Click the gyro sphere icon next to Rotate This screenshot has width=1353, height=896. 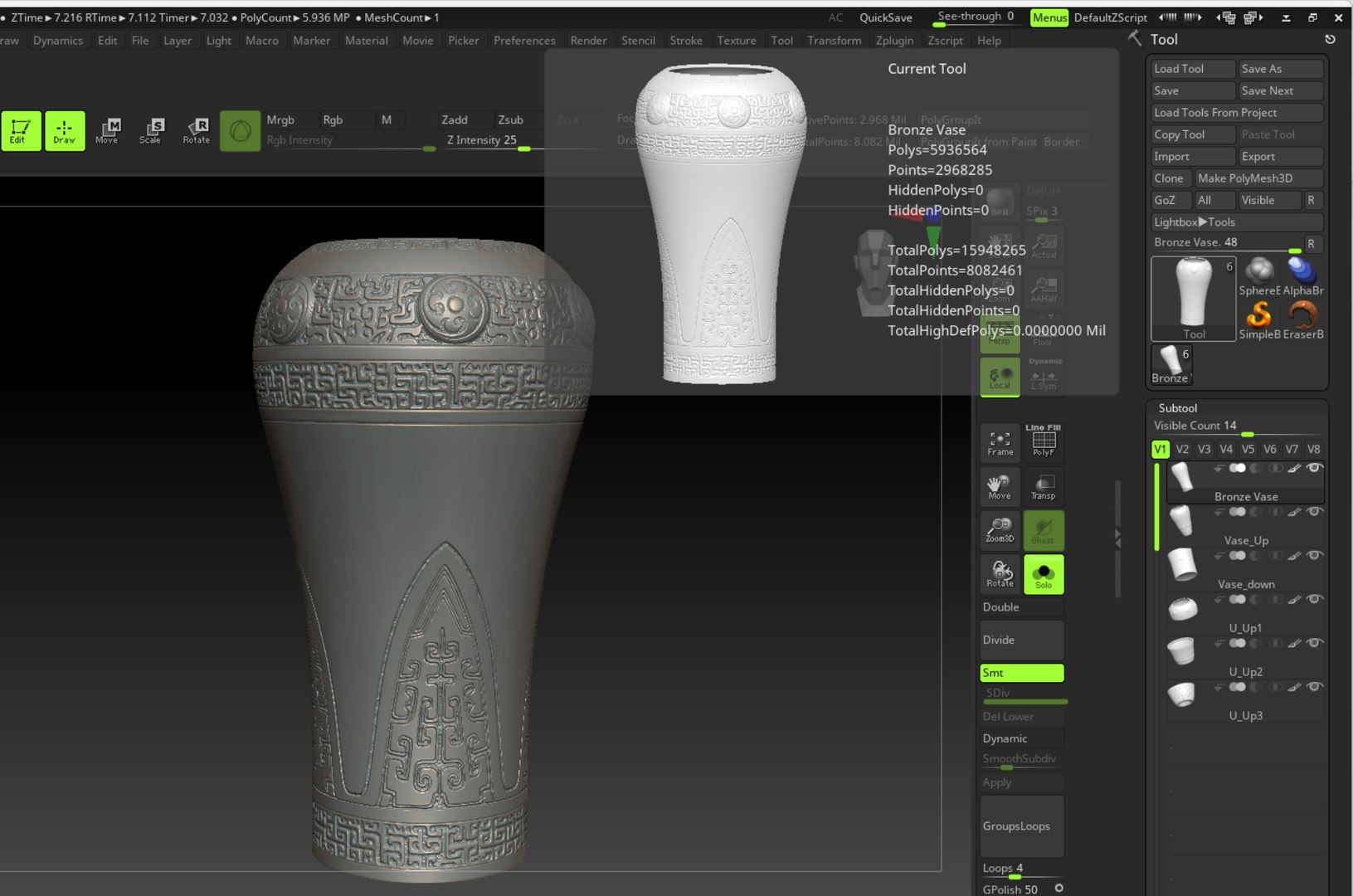(240, 131)
